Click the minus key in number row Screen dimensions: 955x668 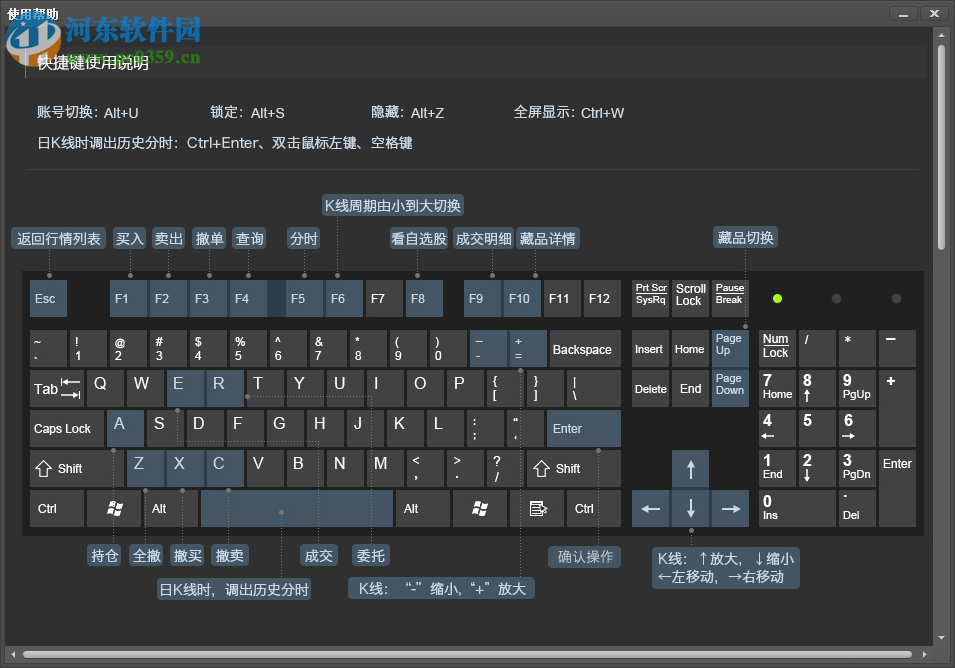coord(488,348)
